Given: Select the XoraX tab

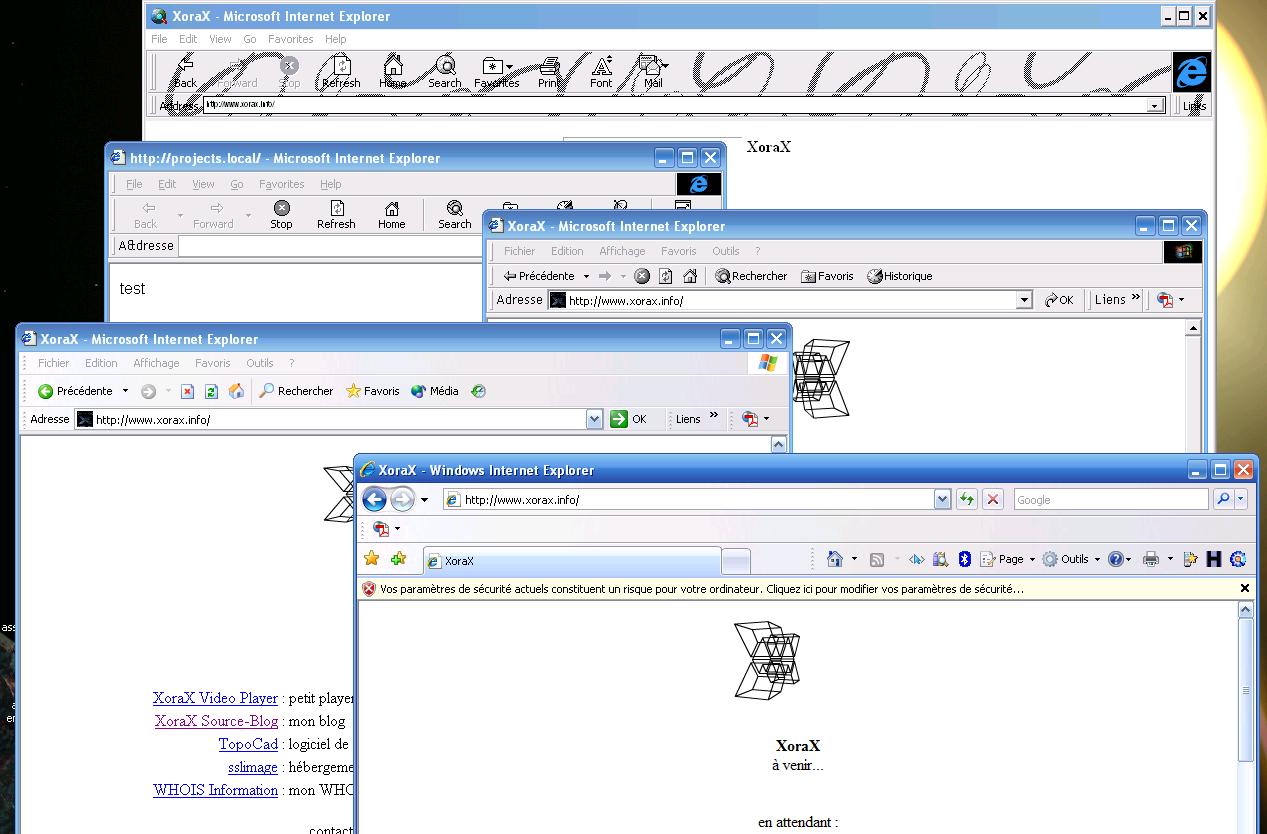Looking at the screenshot, I should [x=572, y=561].
